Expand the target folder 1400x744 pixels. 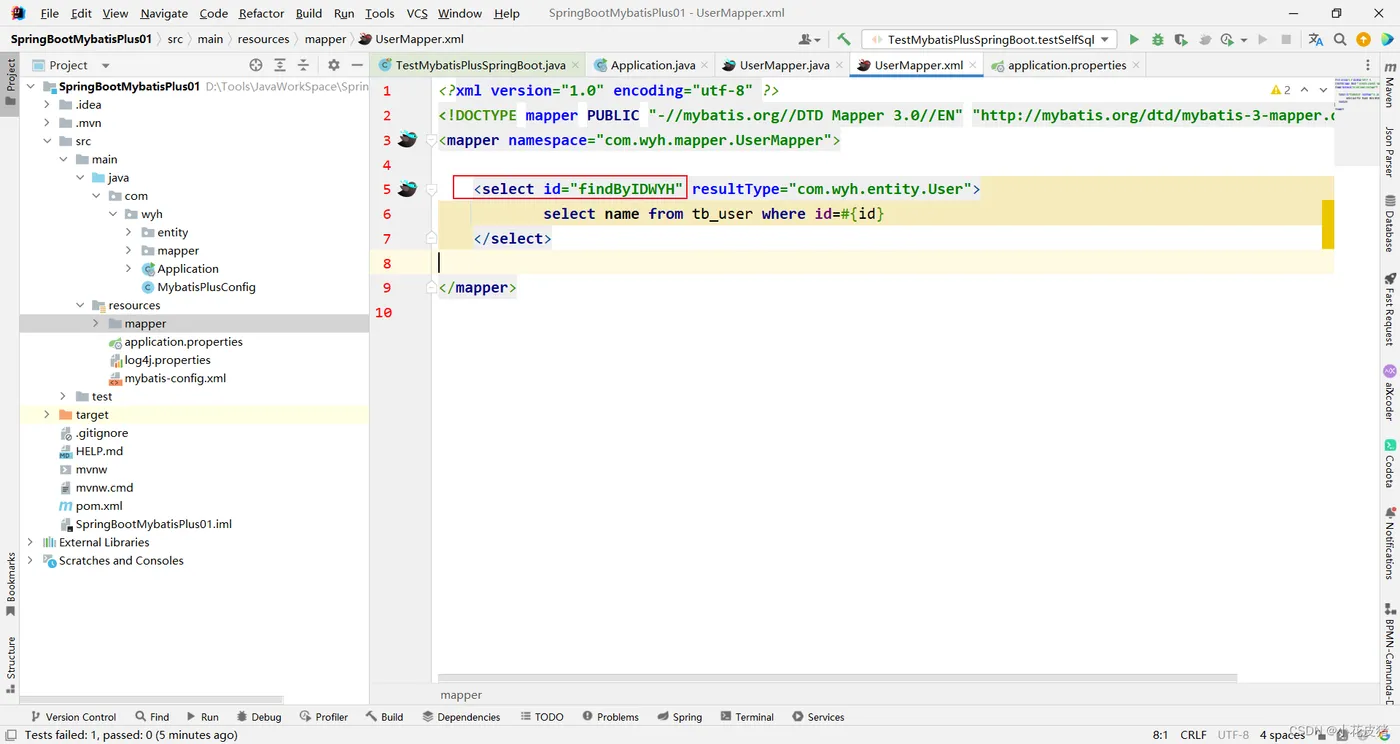point(47,415)
